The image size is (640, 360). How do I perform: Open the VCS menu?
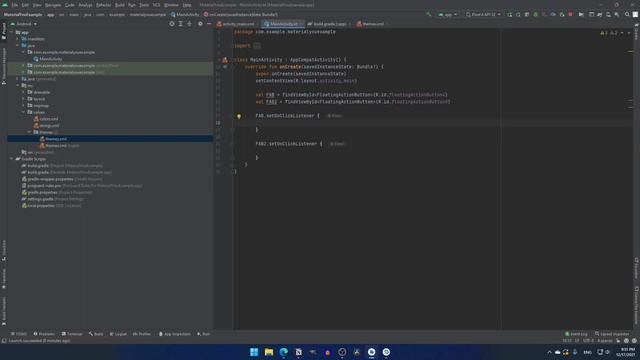click(156, 5)
